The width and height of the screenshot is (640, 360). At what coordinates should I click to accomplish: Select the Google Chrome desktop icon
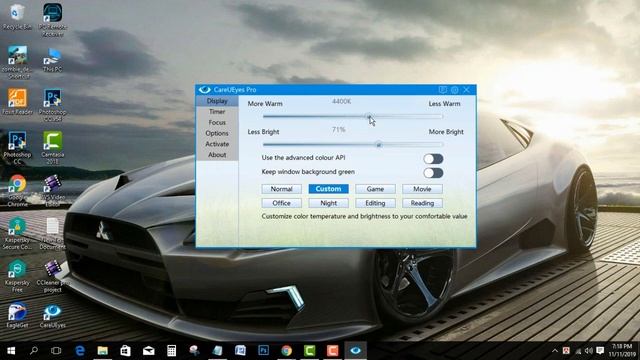pyautogui.click(x=18, y=191)
